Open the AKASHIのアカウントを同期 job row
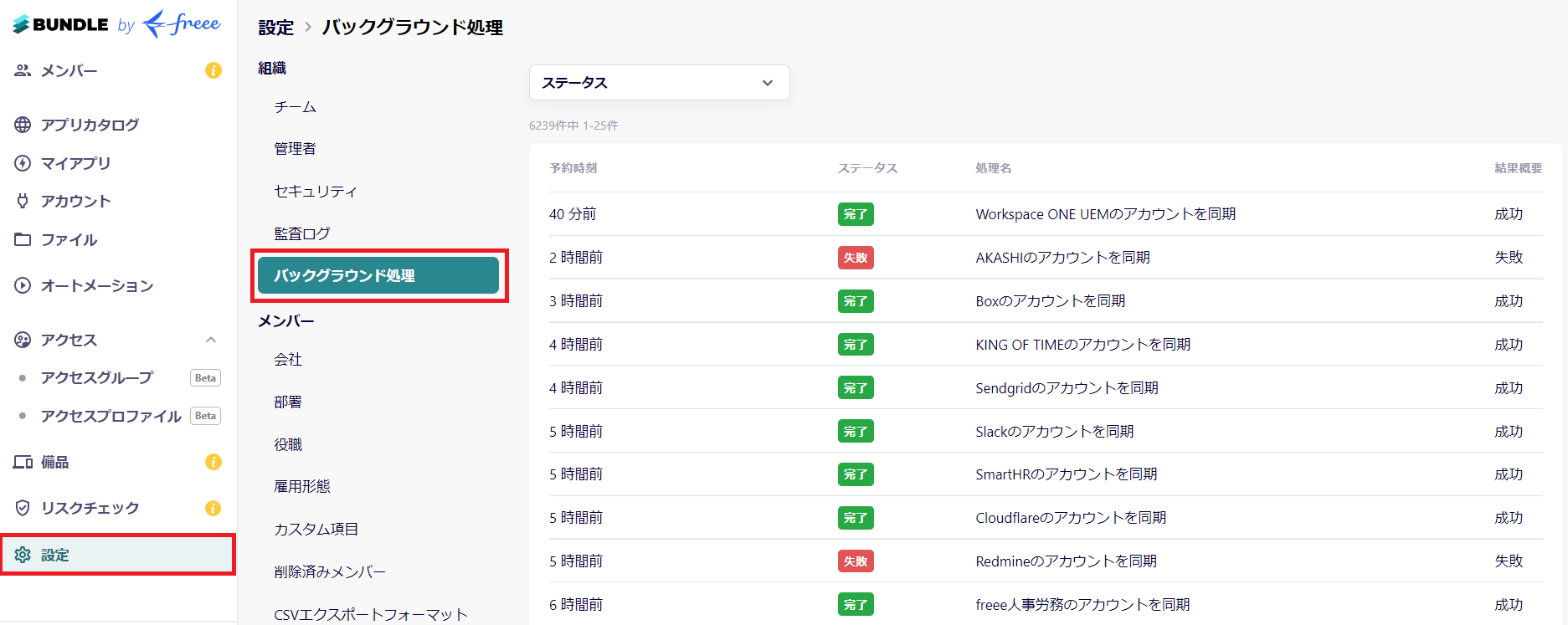1568x625 pixels. coord(1062,258)
